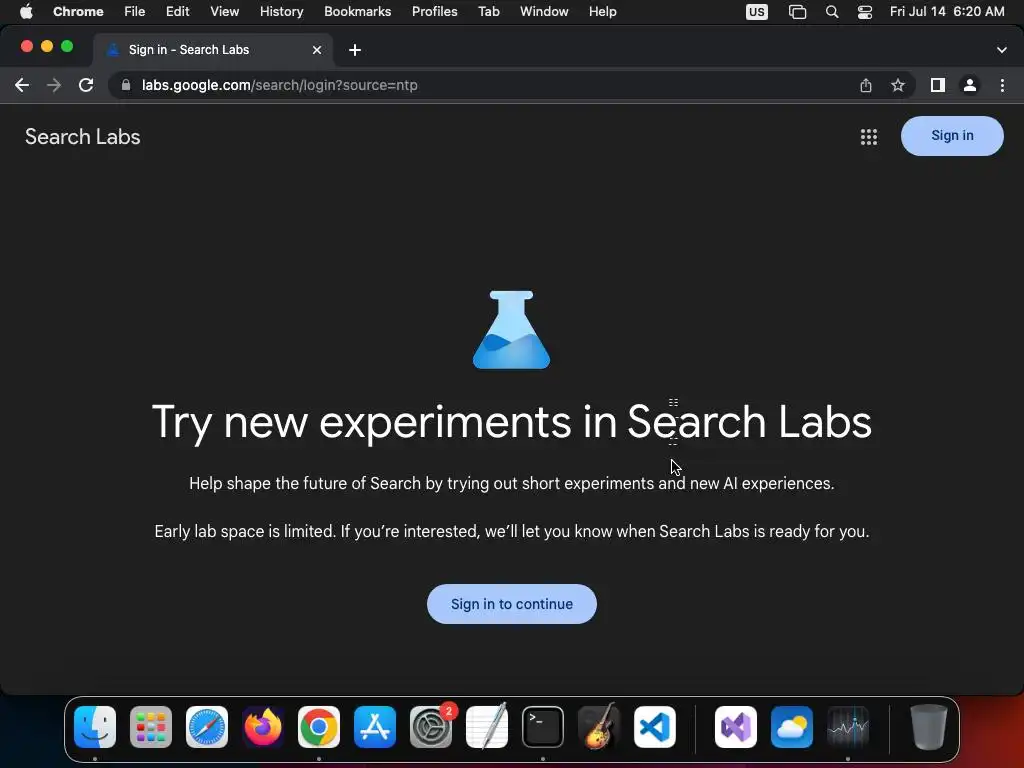Click the share page icon in address bar
Screen dimensions: 1024x768
[865, 85]
